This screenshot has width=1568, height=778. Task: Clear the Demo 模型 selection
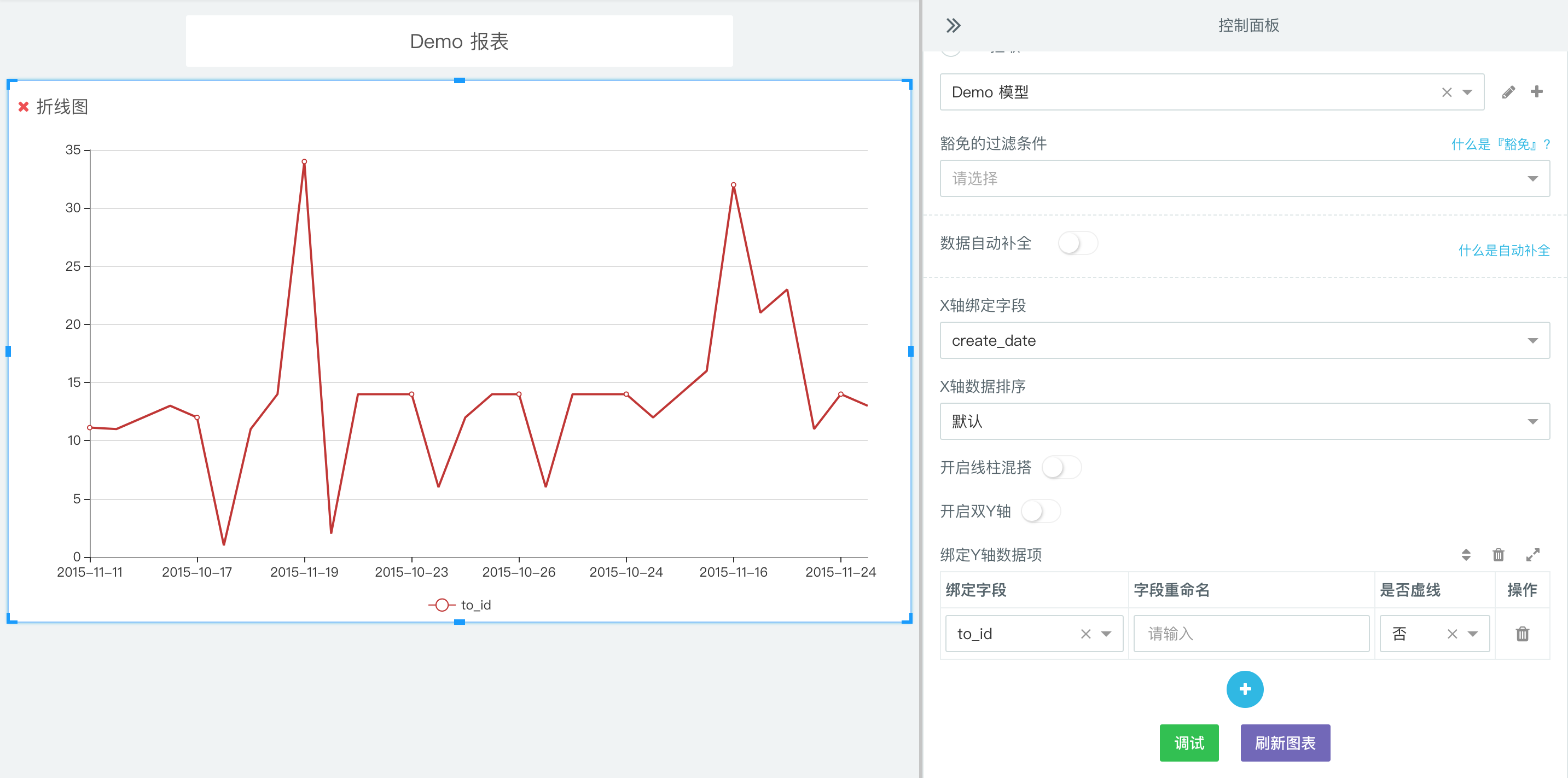pyautogui.click(x=1446, y=92)
